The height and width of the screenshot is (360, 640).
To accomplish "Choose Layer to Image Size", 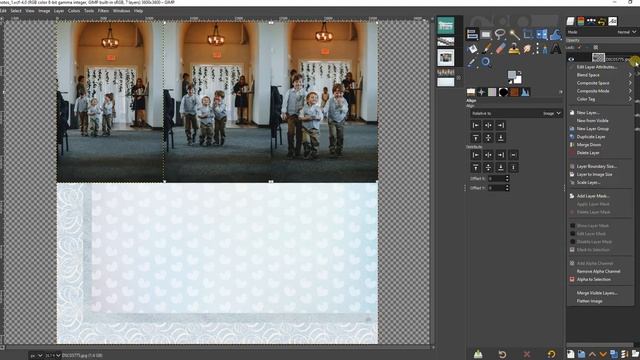I will coord(594,174).
